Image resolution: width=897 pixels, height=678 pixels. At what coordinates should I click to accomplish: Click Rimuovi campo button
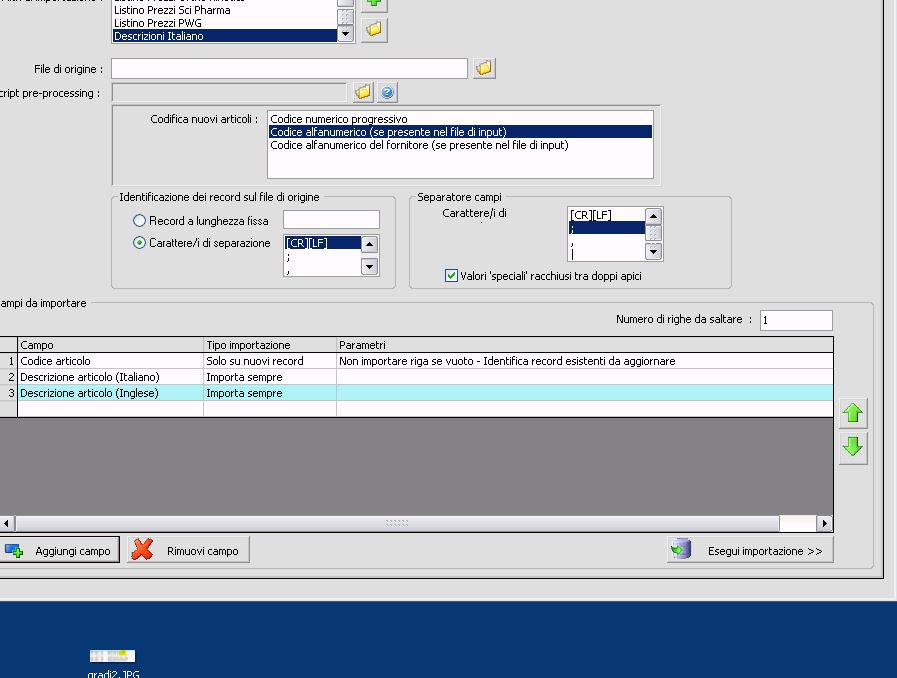click(188, 550)
